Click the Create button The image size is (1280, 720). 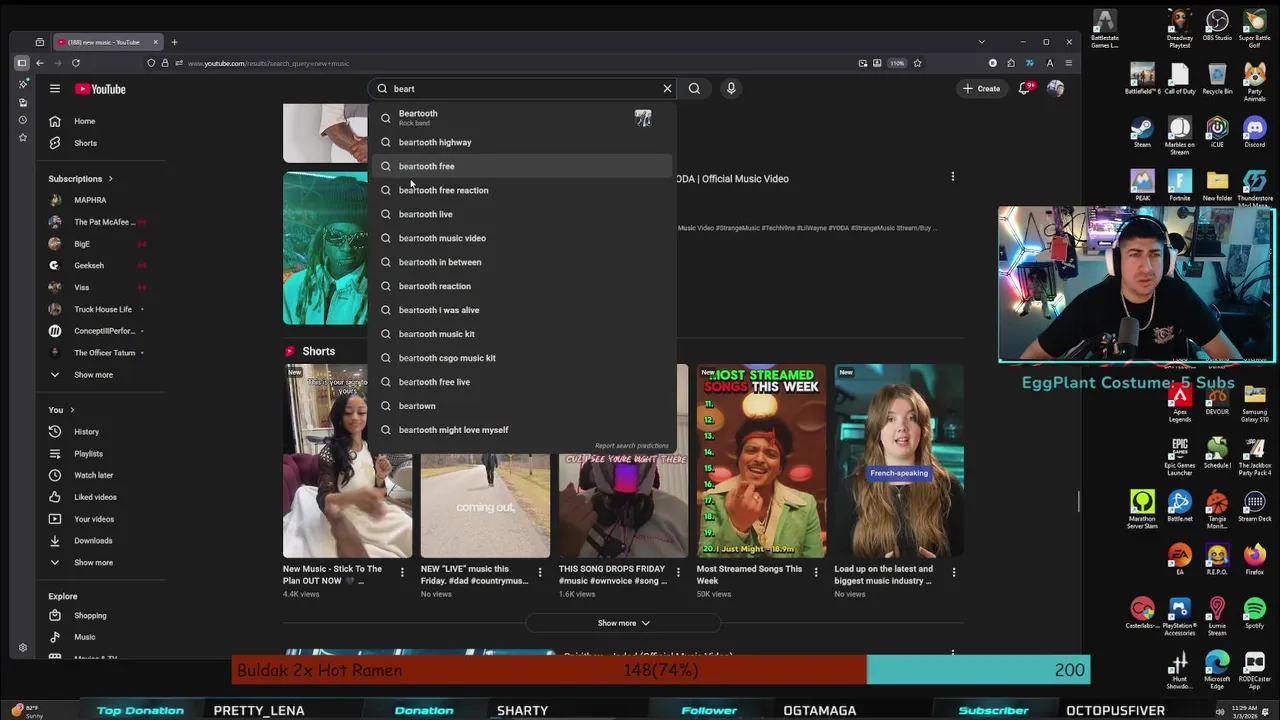(x=981, y=89)
